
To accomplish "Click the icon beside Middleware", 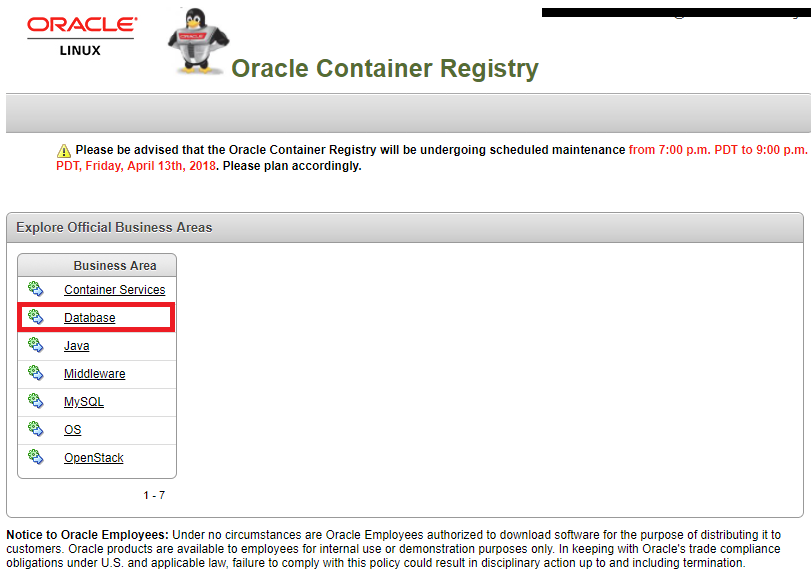I will [x=35, y=373].
